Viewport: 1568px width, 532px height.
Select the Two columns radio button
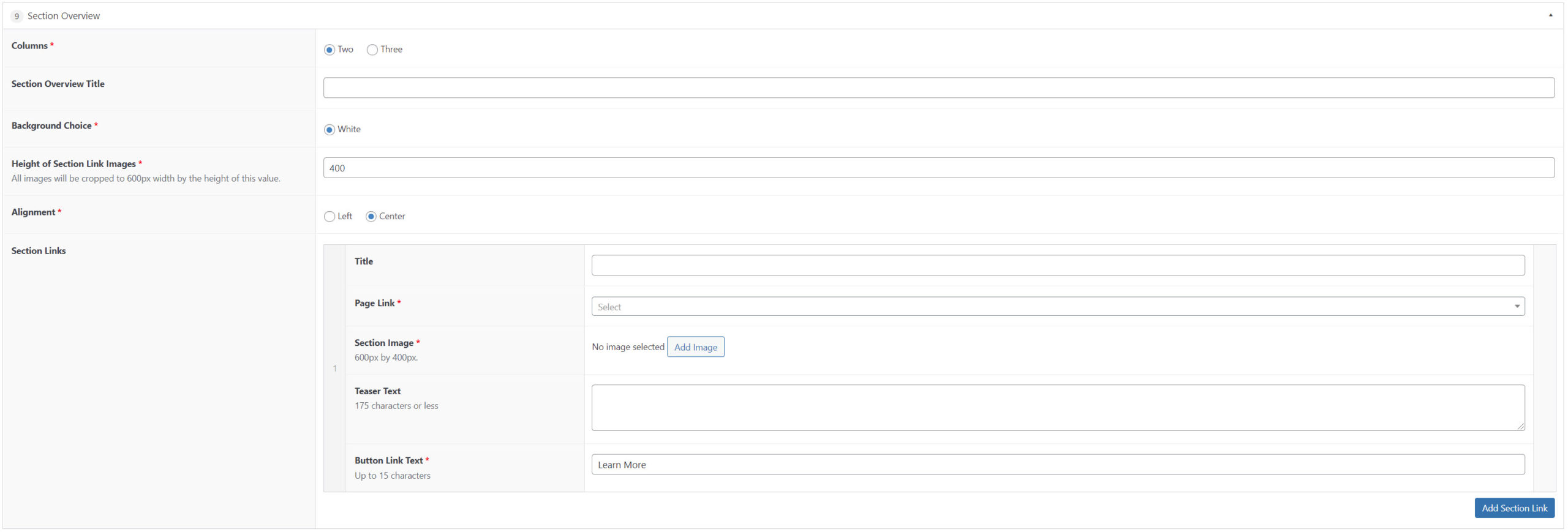[330, 50]
